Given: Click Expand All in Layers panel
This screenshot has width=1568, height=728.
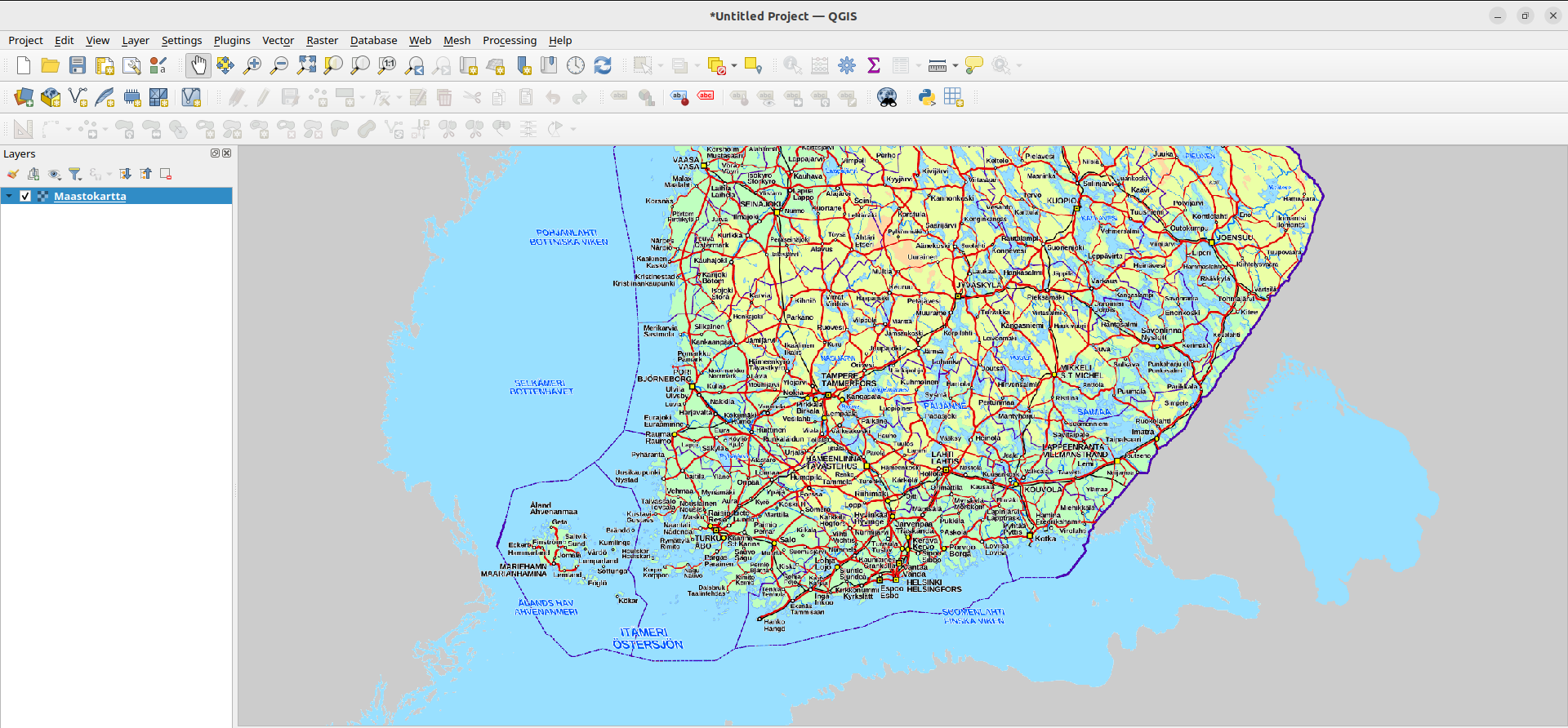Looking at the screenshot, I should click(x=125, y=174).
